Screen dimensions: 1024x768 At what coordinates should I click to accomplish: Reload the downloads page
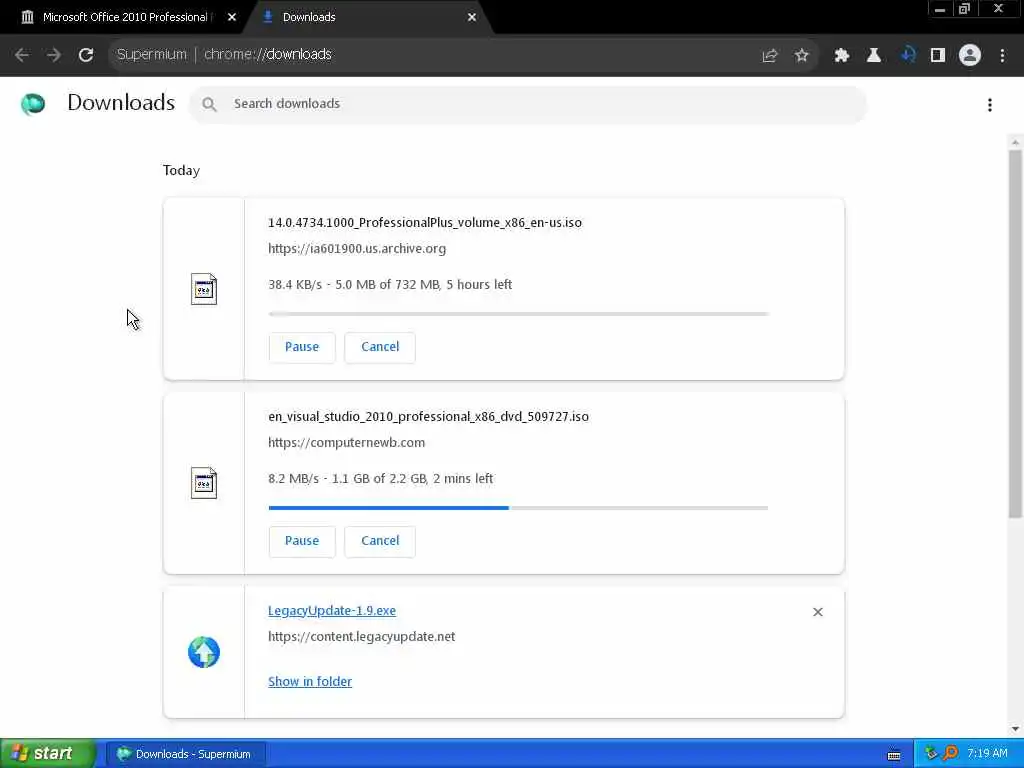pos(86,55)
